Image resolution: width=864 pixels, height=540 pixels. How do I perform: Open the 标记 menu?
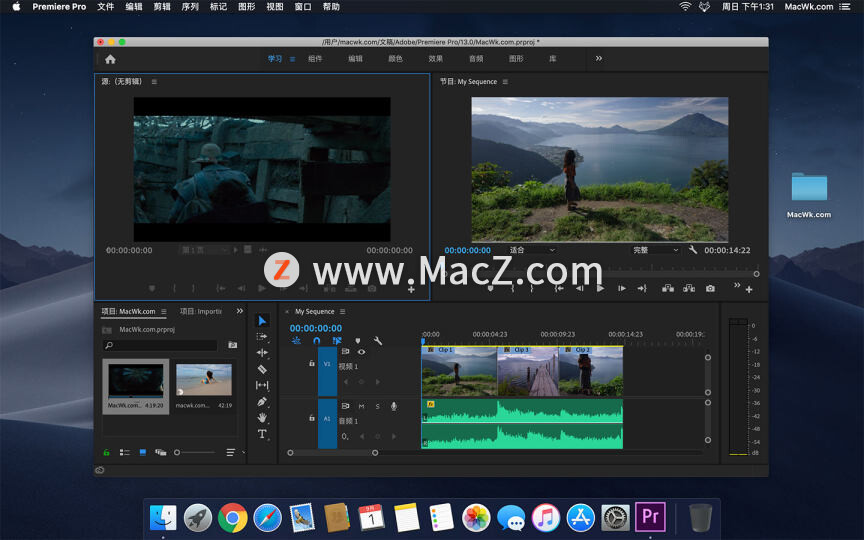pyautogui.click(x=218, y=7)
